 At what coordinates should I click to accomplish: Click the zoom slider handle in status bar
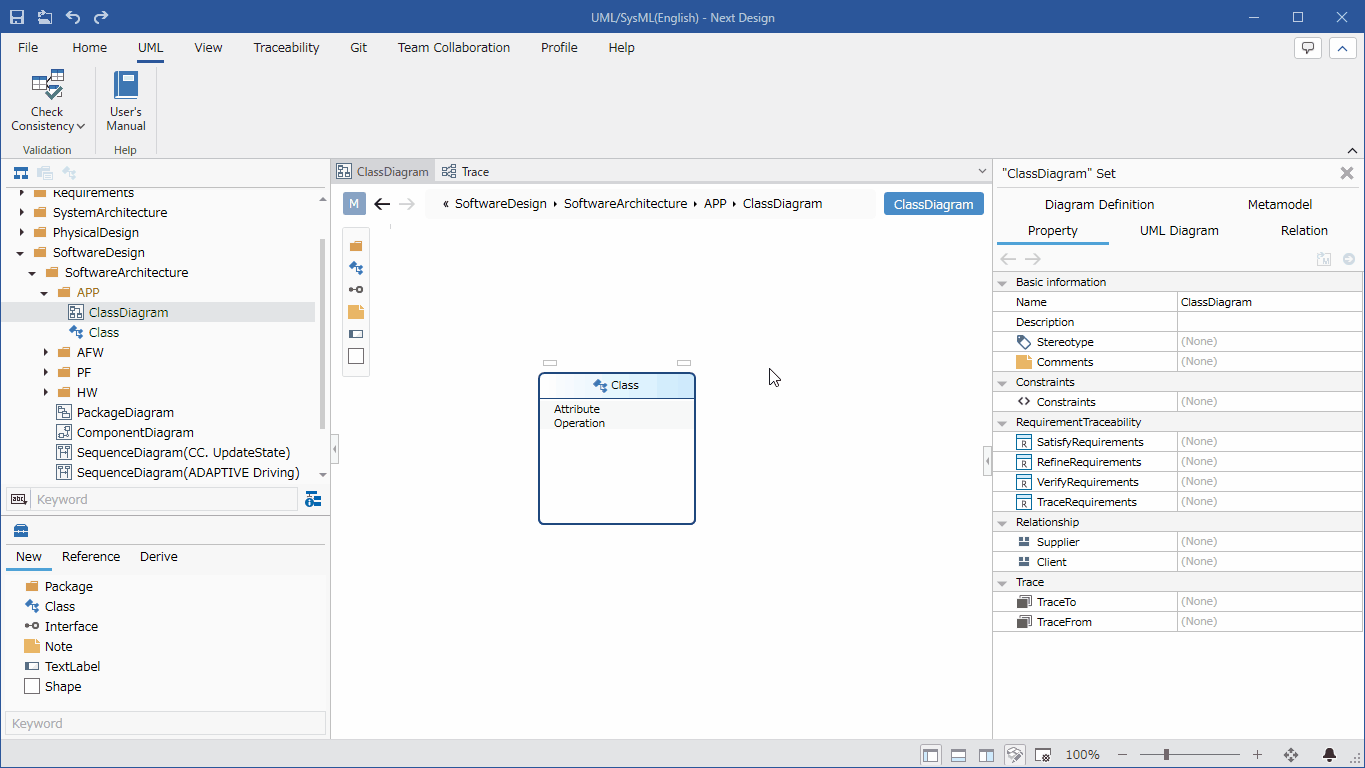tap(1166, 755)
